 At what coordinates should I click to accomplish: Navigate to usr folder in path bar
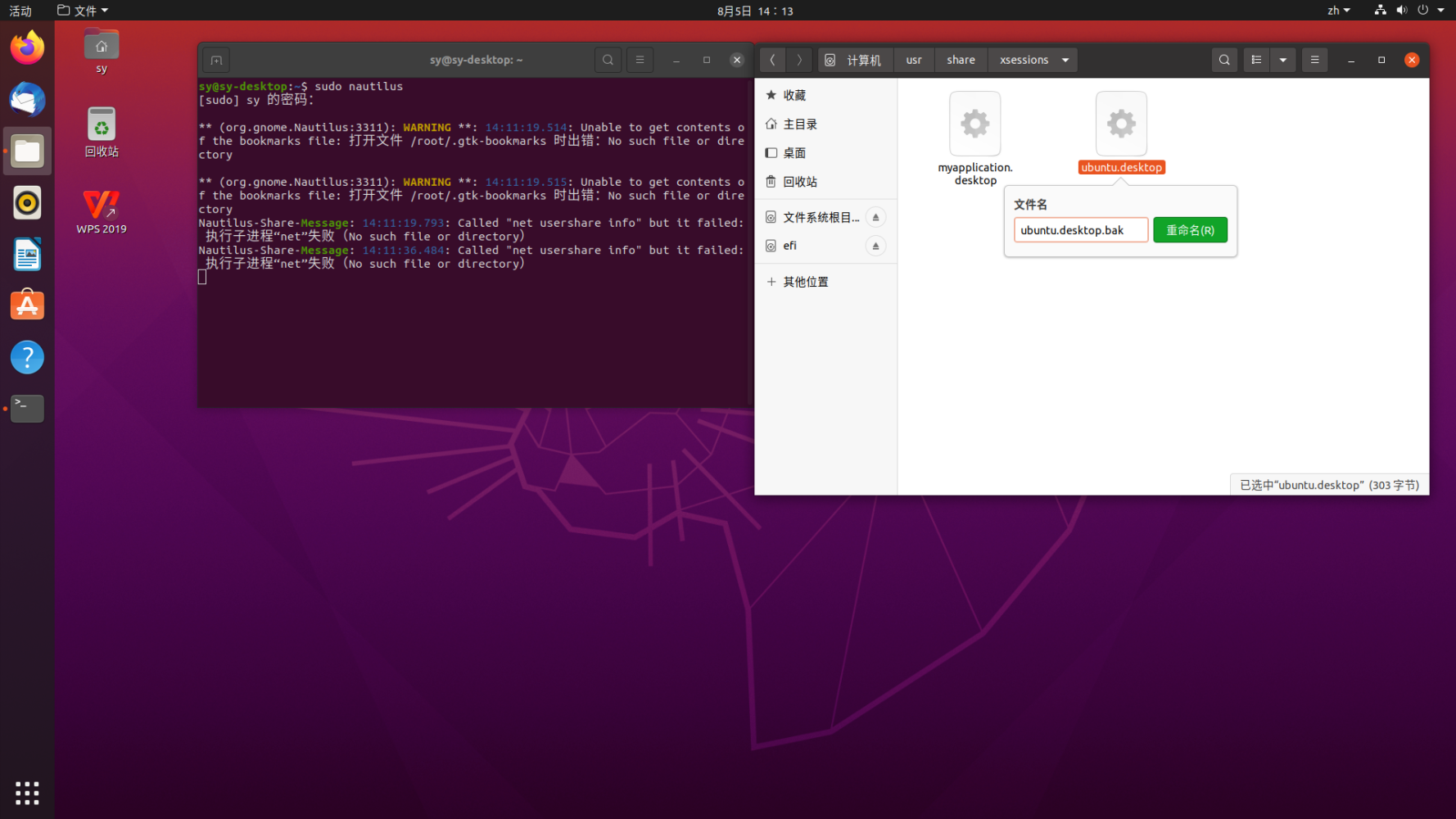click(914, 60)
